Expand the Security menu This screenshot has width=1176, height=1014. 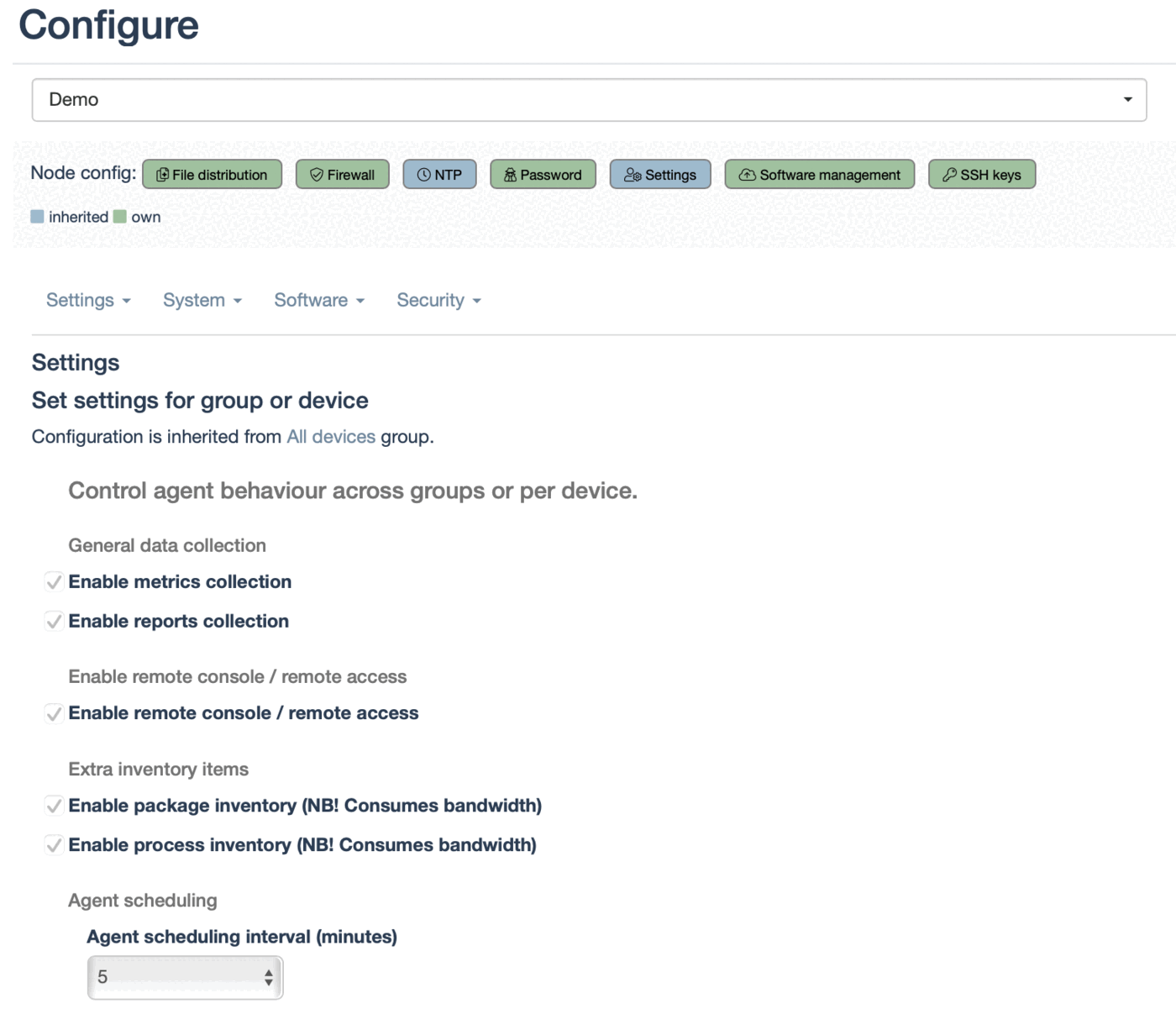coord(438,301)
